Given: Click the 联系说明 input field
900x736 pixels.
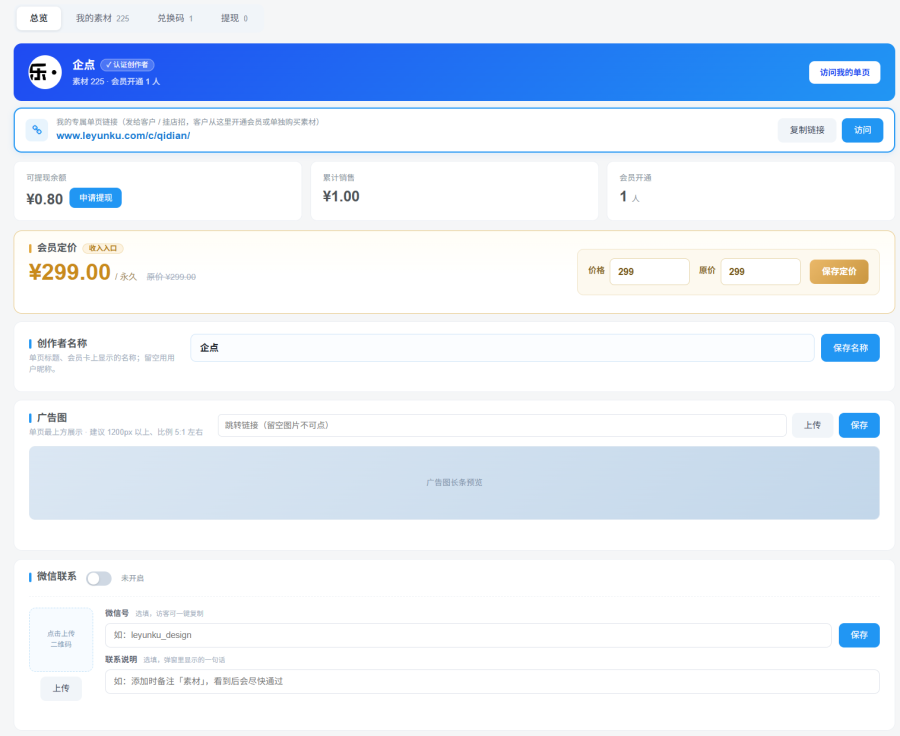Looking at the screenshot, I should [492, 681].
